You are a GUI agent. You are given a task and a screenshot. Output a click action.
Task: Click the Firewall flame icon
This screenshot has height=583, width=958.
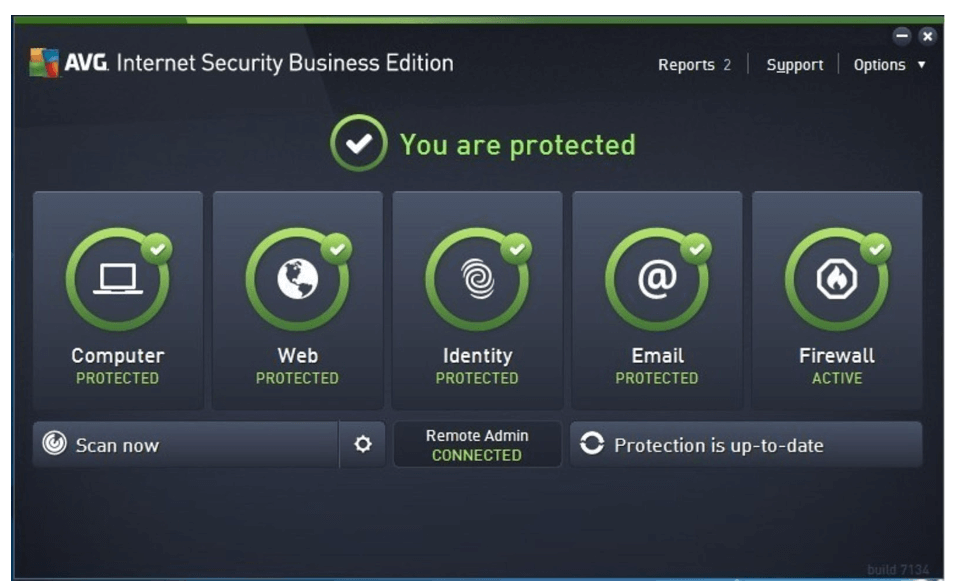click(837, 279)
